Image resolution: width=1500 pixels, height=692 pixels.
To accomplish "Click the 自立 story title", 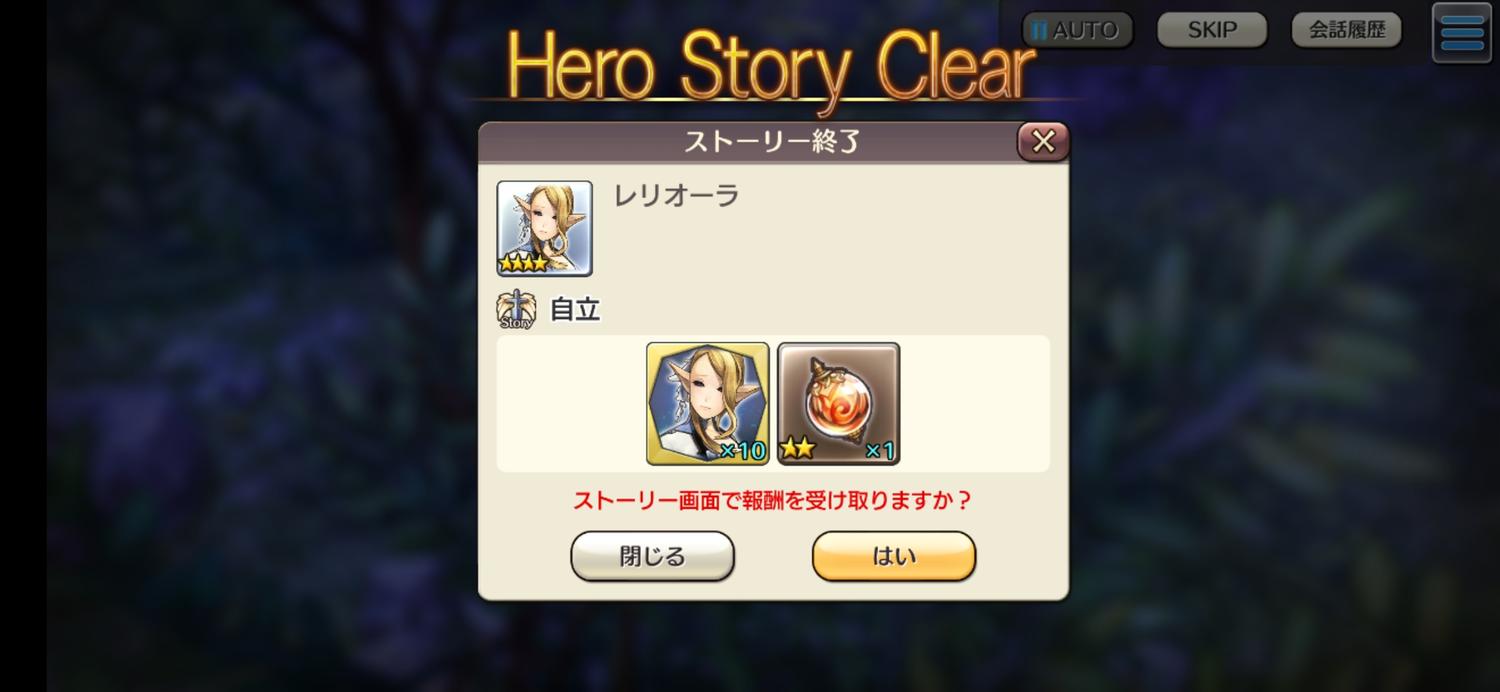I will pos(575,310).
